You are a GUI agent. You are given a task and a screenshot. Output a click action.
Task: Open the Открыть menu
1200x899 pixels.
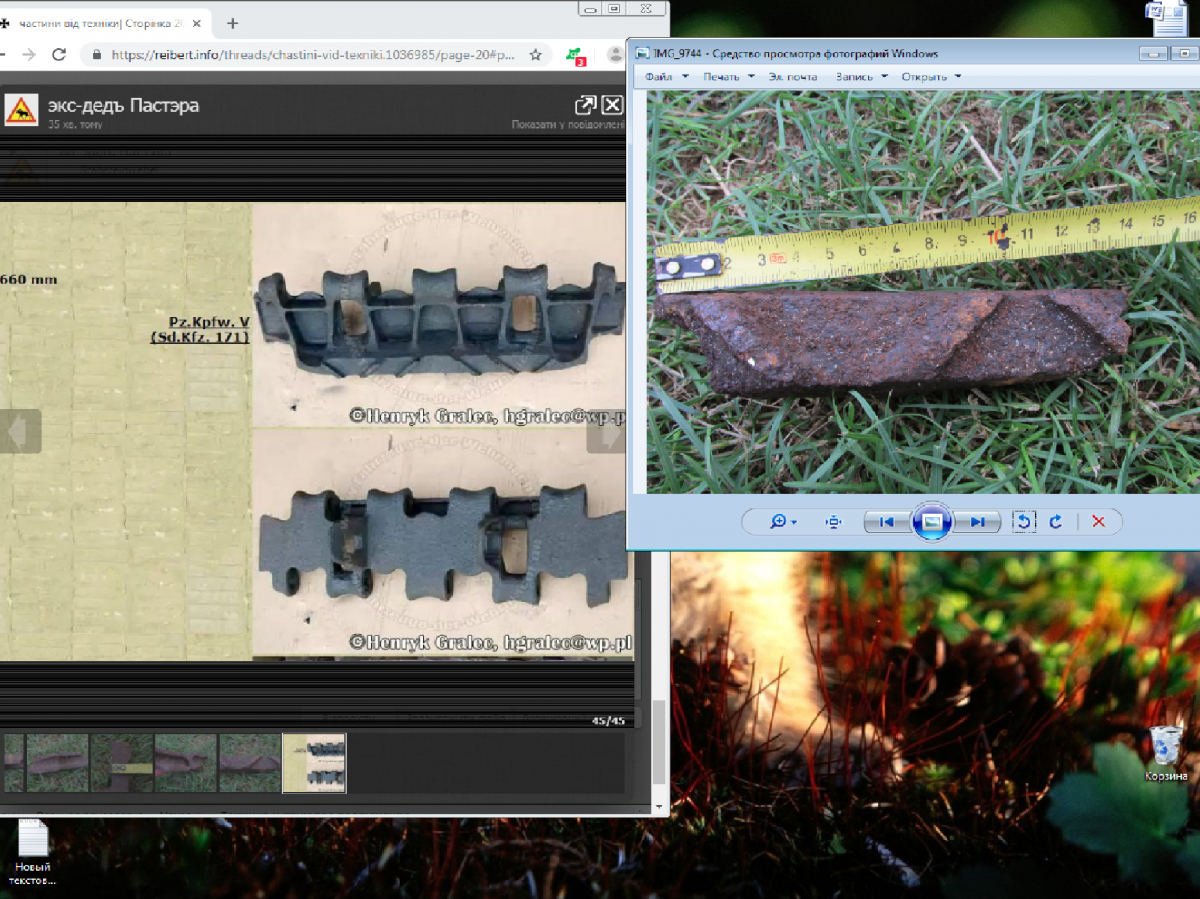coord(930,77)
